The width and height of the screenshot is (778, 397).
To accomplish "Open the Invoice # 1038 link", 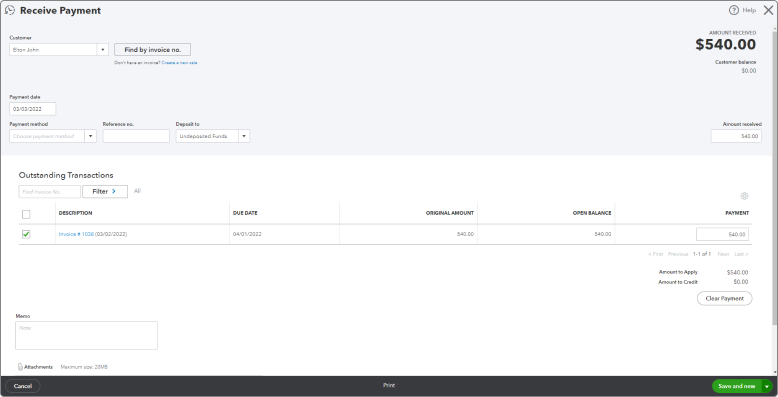I will pos(76,234).
